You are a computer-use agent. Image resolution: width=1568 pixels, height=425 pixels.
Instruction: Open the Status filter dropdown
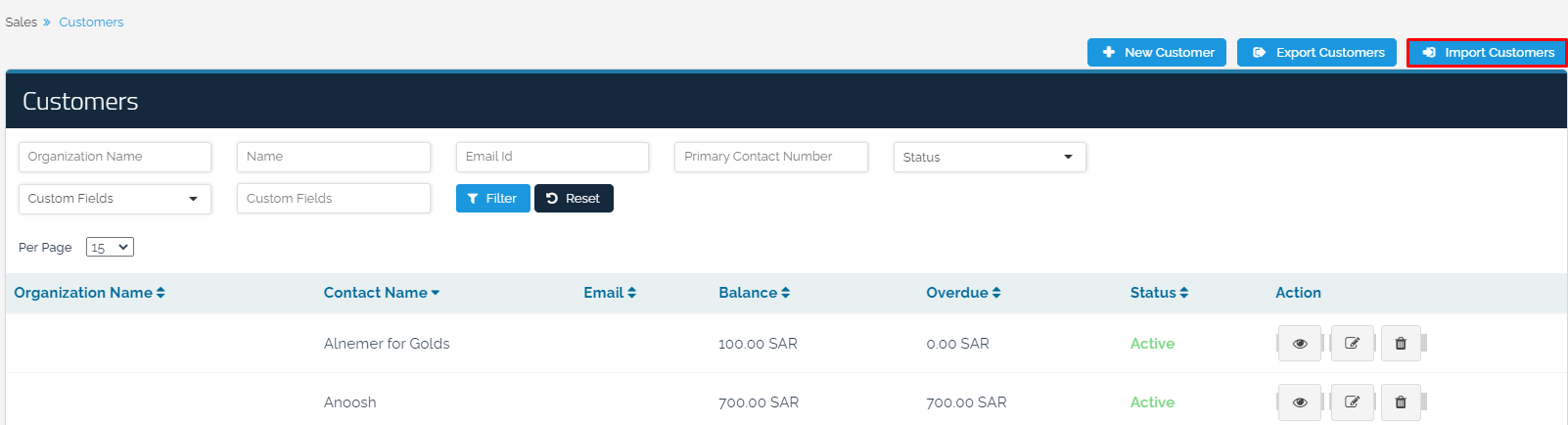click(989, 158)
